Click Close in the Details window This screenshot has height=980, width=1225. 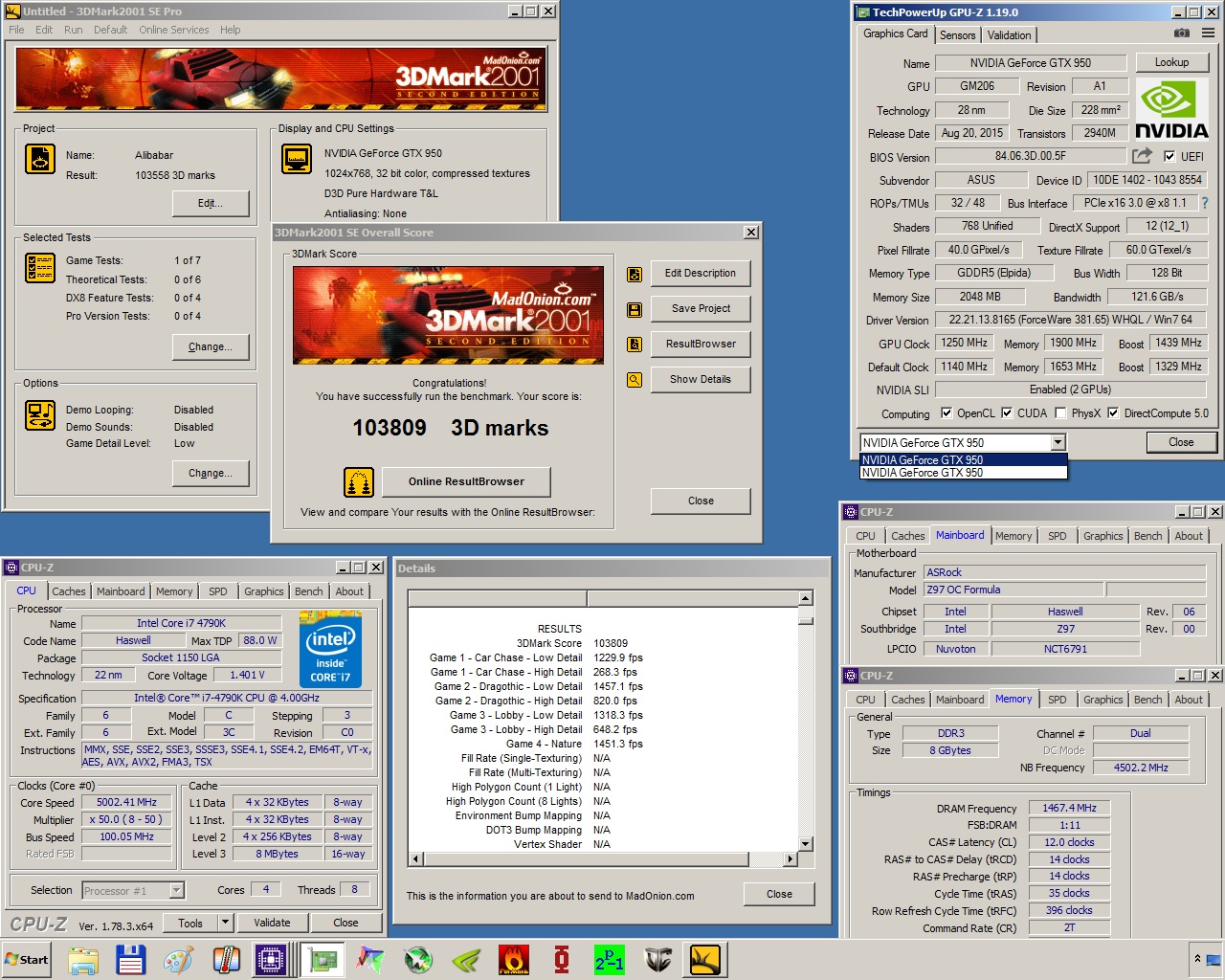tap(779, 895)
